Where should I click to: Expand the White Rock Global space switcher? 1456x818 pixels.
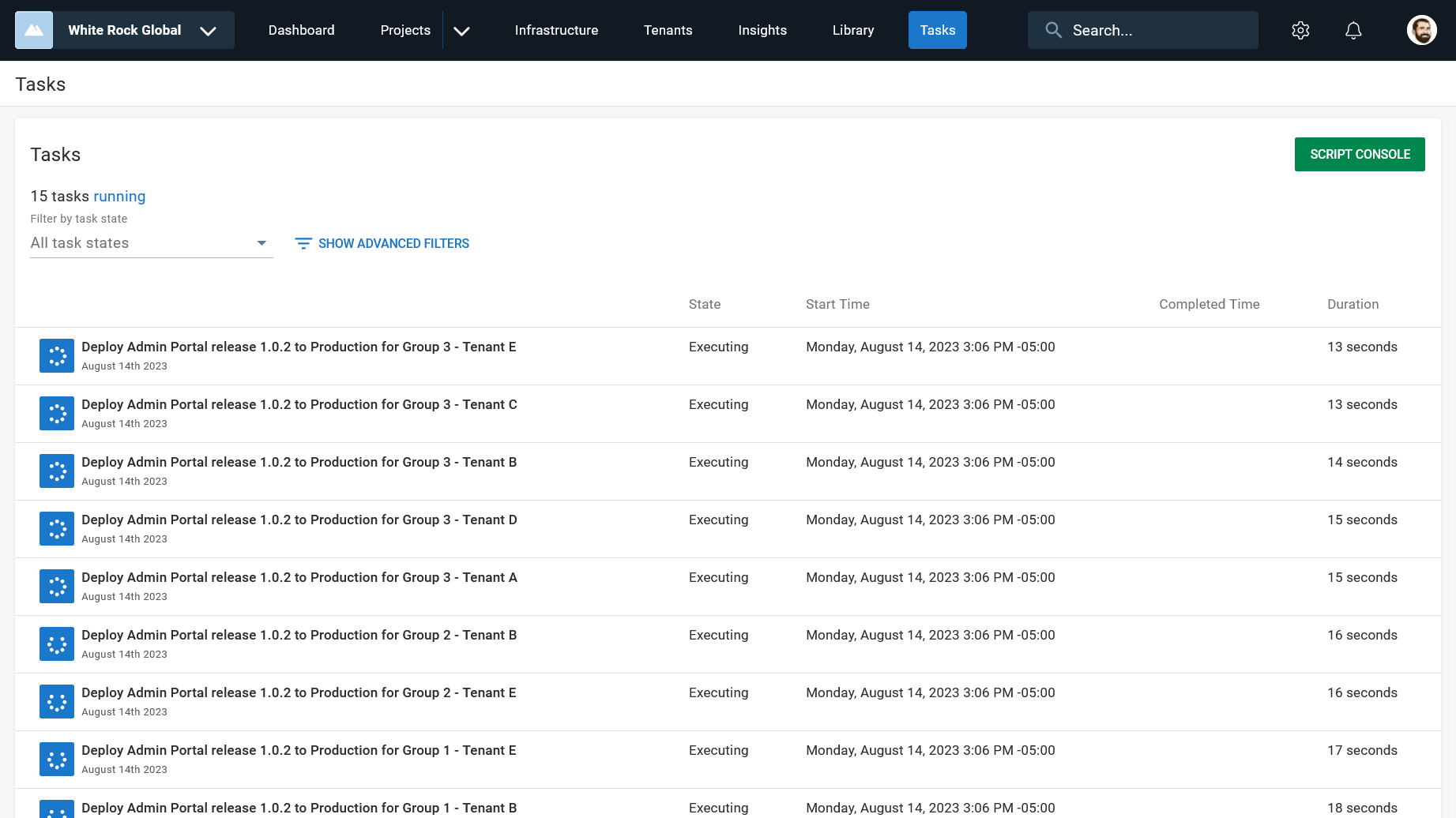click(x=208, y=31)
